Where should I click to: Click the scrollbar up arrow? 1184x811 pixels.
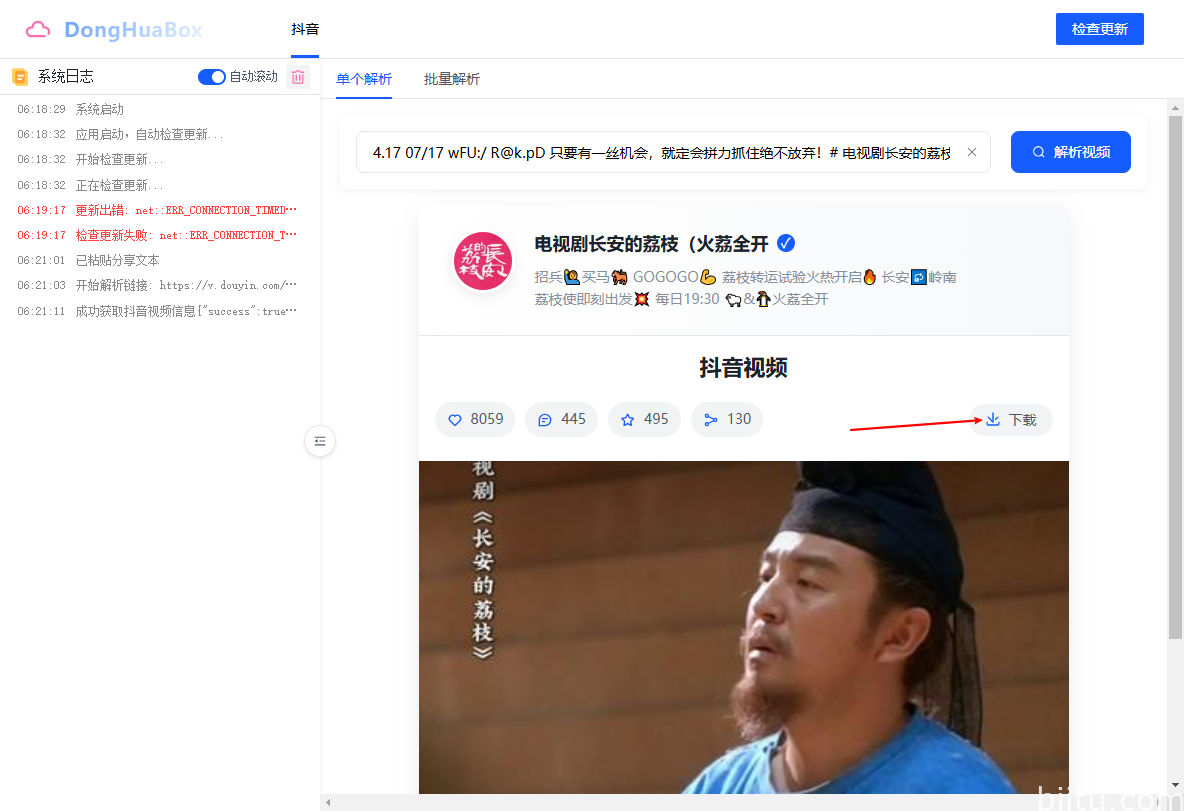click(x=1176, y=108)
